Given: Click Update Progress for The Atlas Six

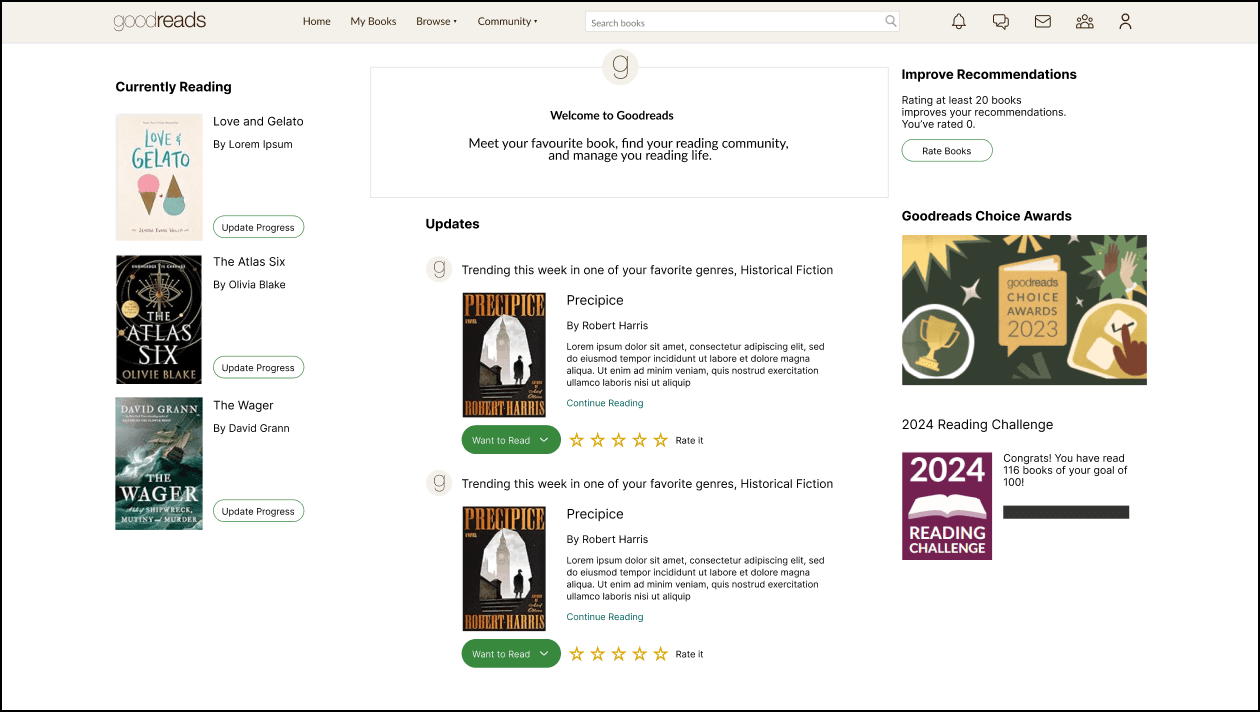Looking at the screenshot, I should pyautogui.click(x=258, y=367).
